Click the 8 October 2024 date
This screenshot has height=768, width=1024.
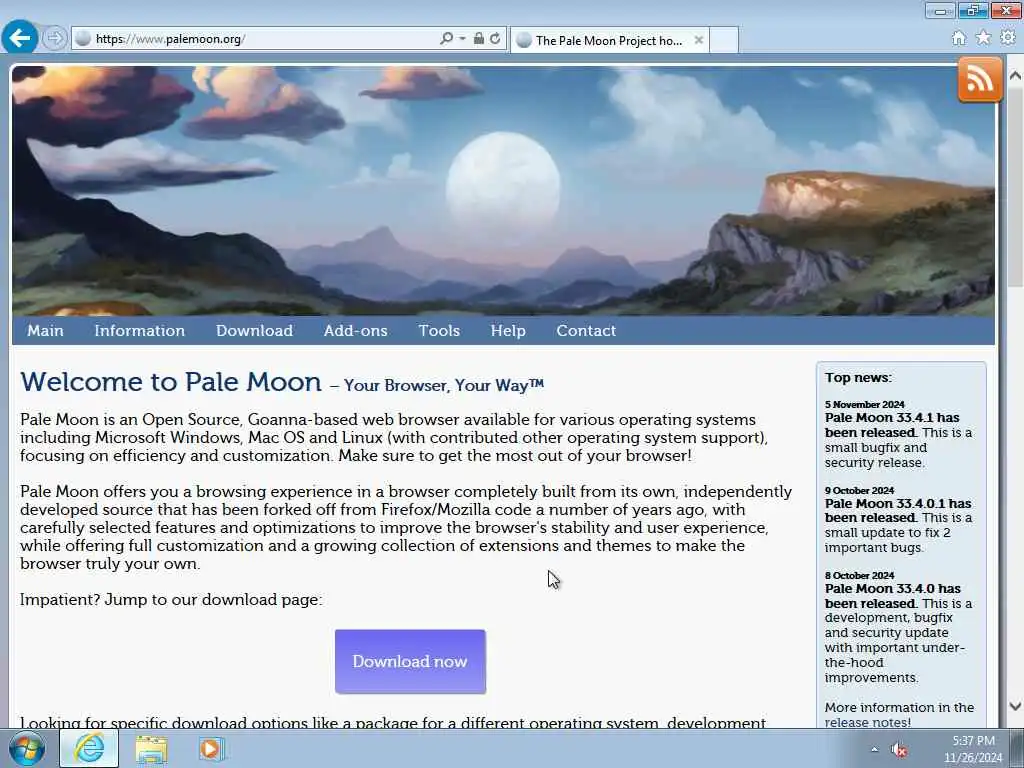859,575
